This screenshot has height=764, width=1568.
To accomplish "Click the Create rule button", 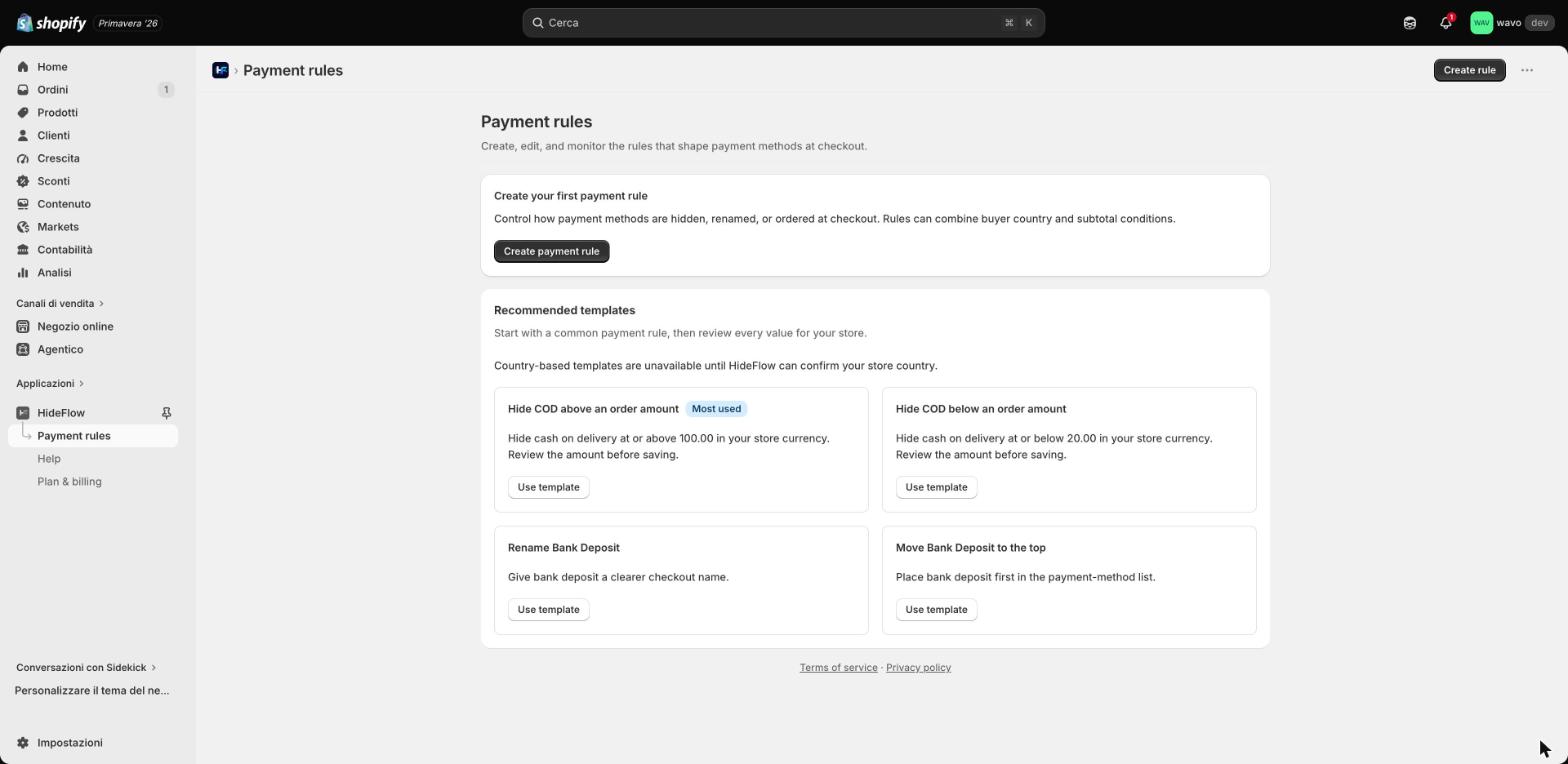I will (1469, 70).
